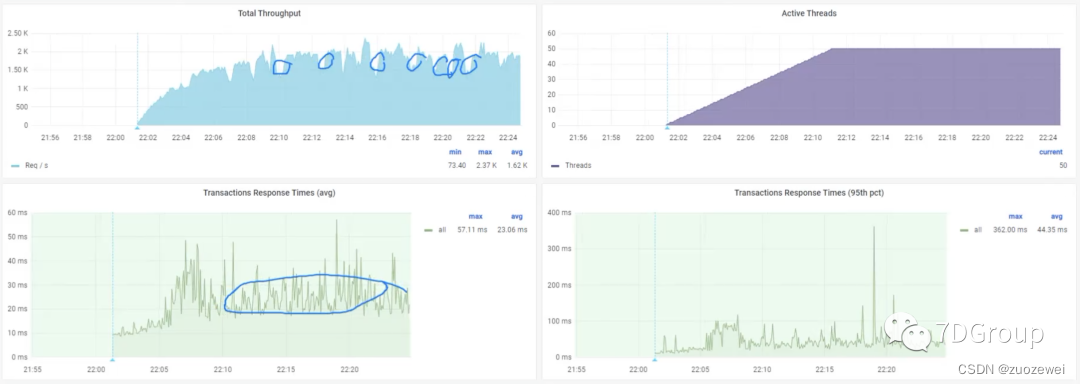Click the blue annotation marker on Throughput axis

tap(137, 127)
